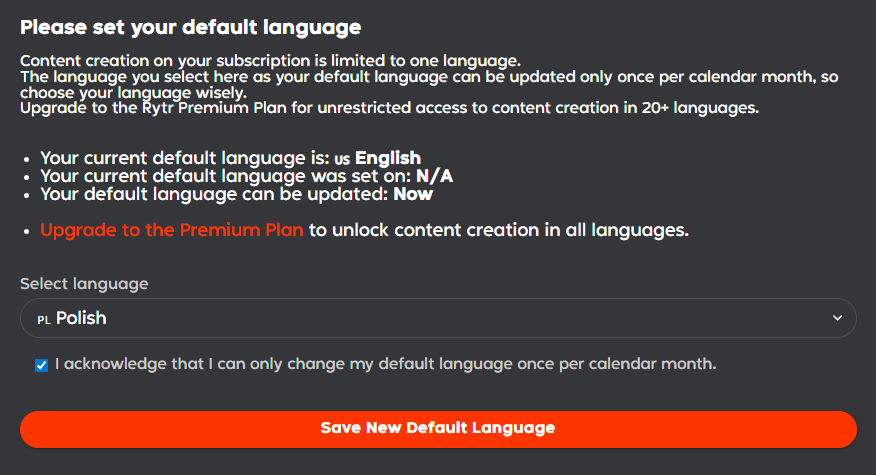Tick the acknowledgement checkbox

point(41,365)
